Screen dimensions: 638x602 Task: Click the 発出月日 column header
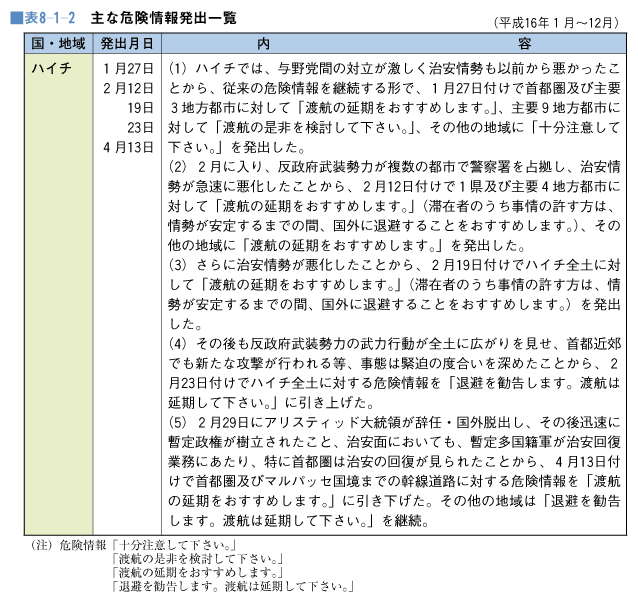[127, 44]
